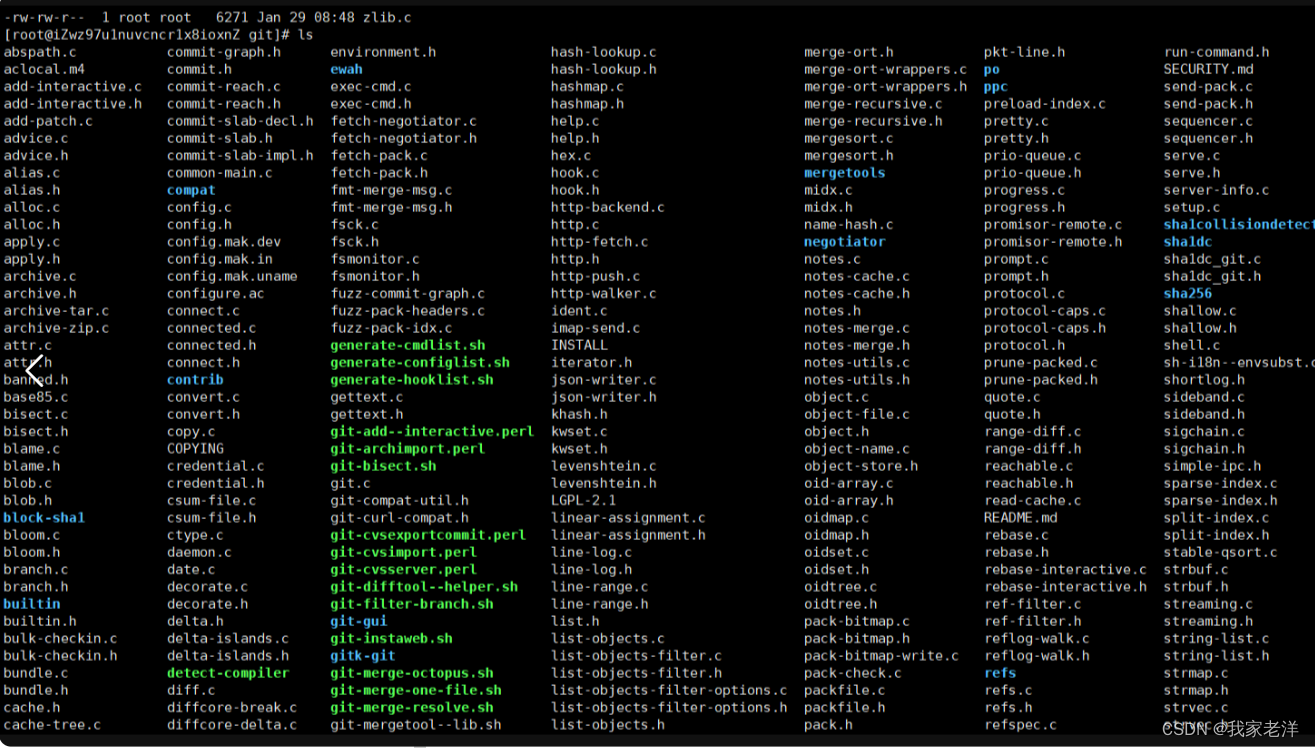Click the aclocal.m4 file entry
This screenshot has width=1315, height=748.
tap(44, 69)
